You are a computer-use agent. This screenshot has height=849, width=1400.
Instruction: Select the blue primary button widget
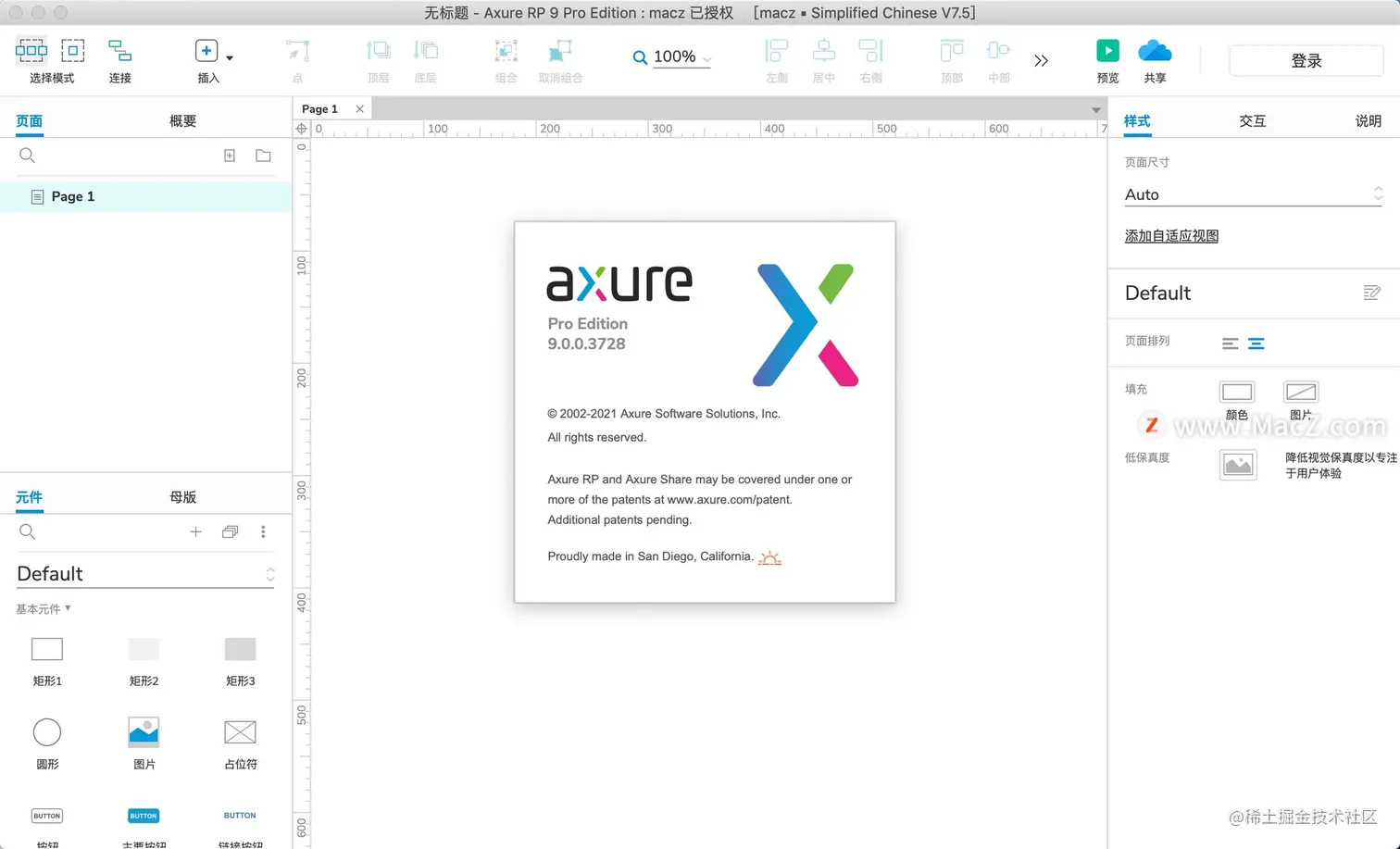(144, 816)
